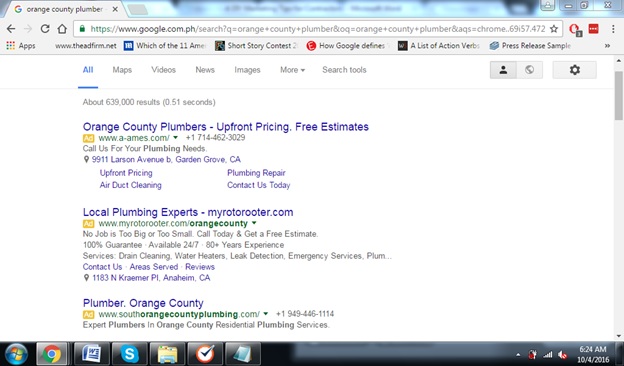Open the Apps shortcut in bookmarks bar
The image size is (624, 366).
click(x=21, y=46)
